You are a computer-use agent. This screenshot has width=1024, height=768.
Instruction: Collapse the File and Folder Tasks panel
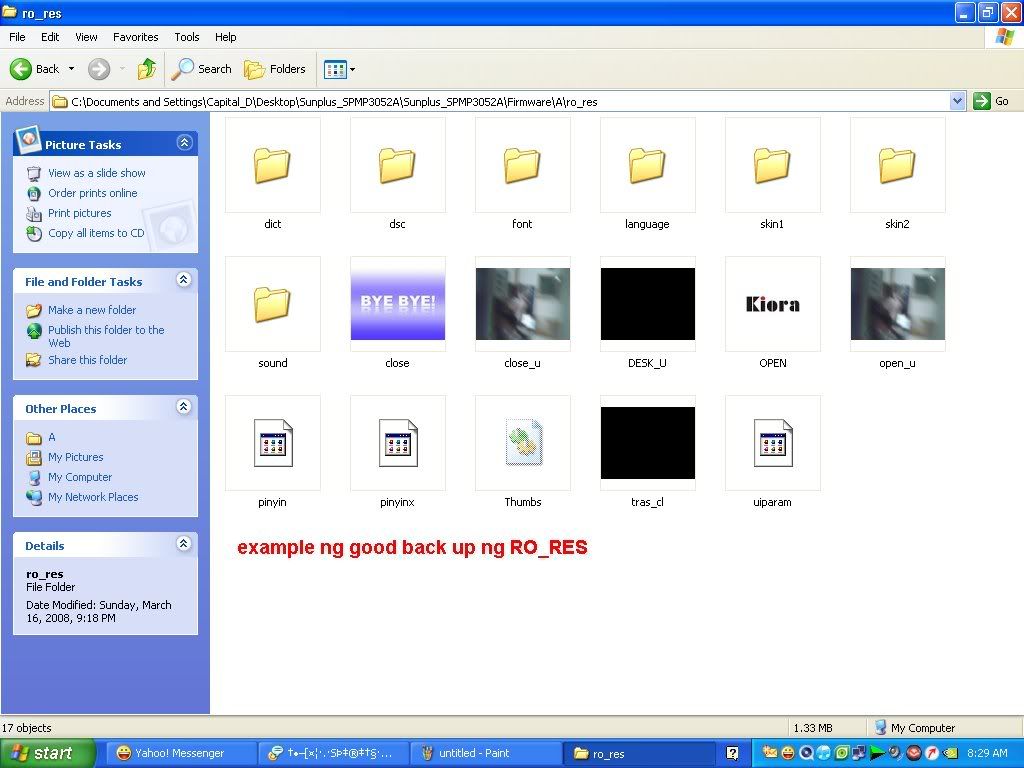pyautogui.click(x=184, y=280)
